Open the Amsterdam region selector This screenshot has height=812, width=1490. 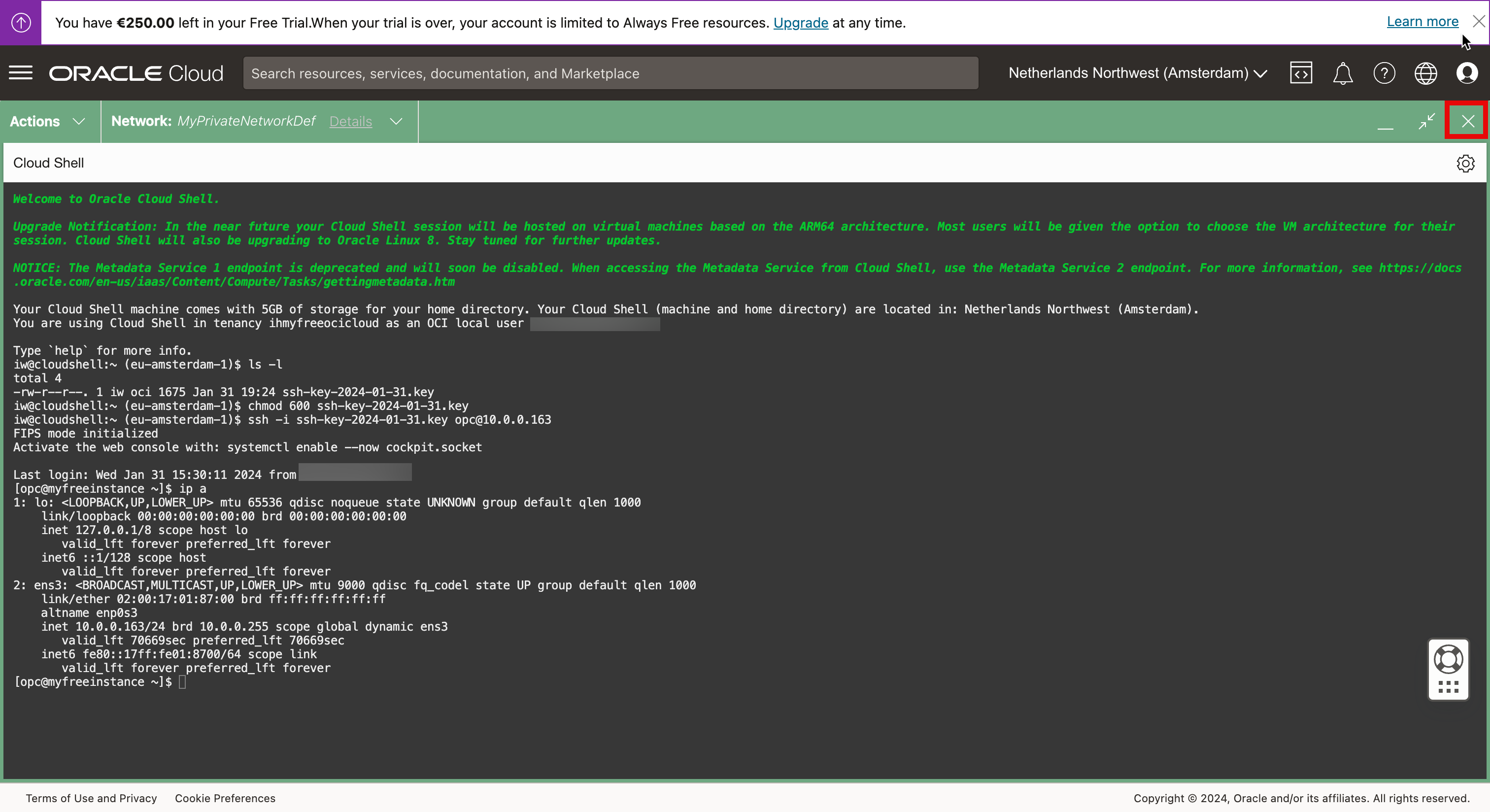(1137, 73)
